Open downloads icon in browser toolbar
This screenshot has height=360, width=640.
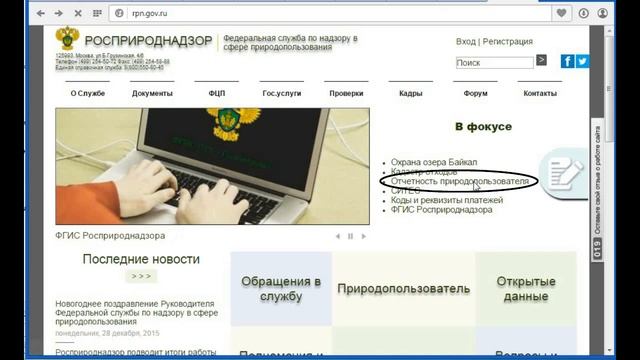pos(584,13)
